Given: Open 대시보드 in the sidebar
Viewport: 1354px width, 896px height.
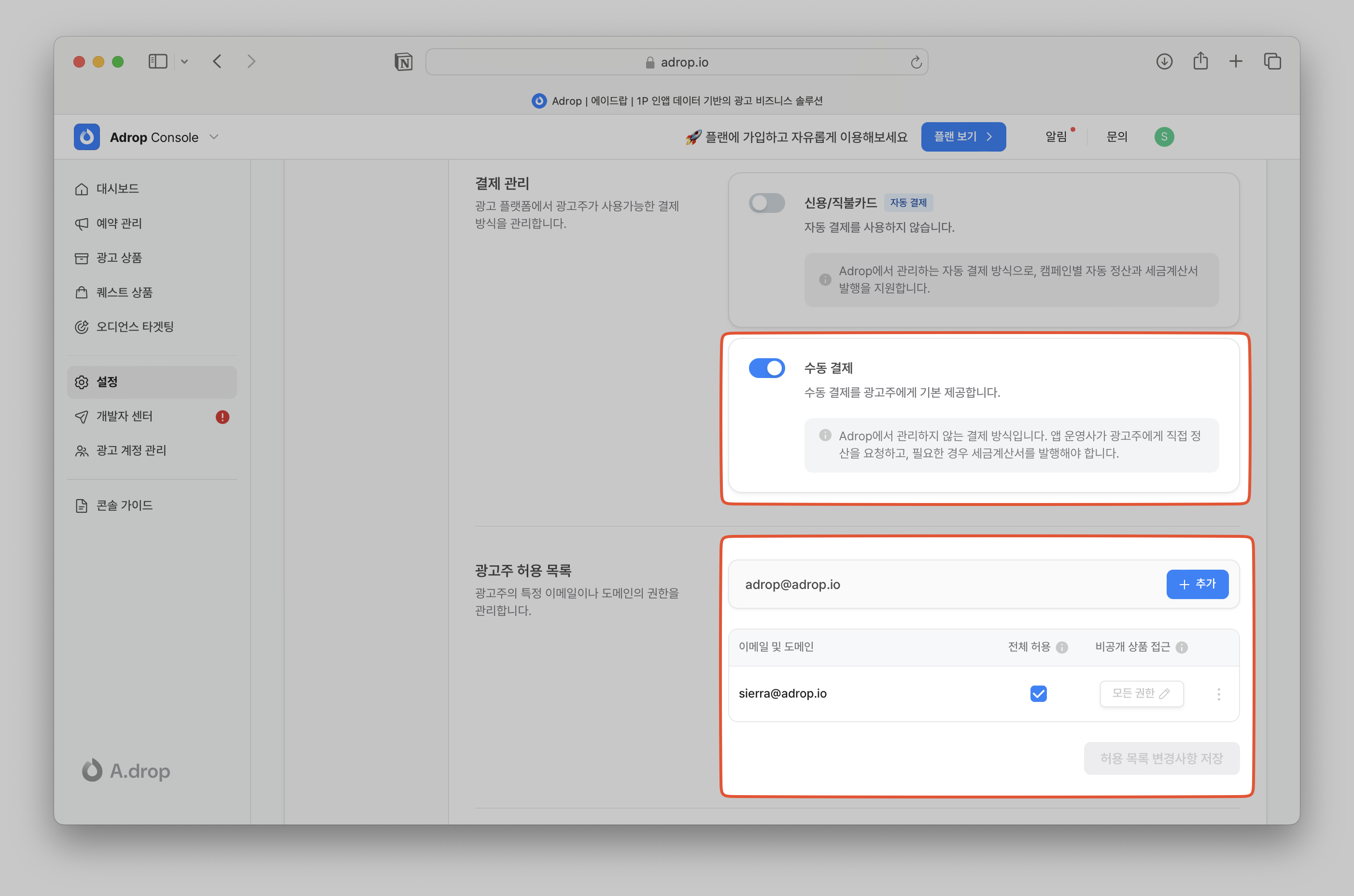Looking at the screenshot, I should 117,189.
